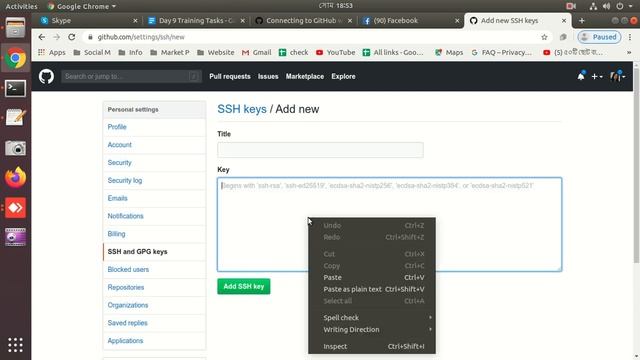The image size is (640, 360).
Task: Open Marketplace in header
Action: (305, 76)
